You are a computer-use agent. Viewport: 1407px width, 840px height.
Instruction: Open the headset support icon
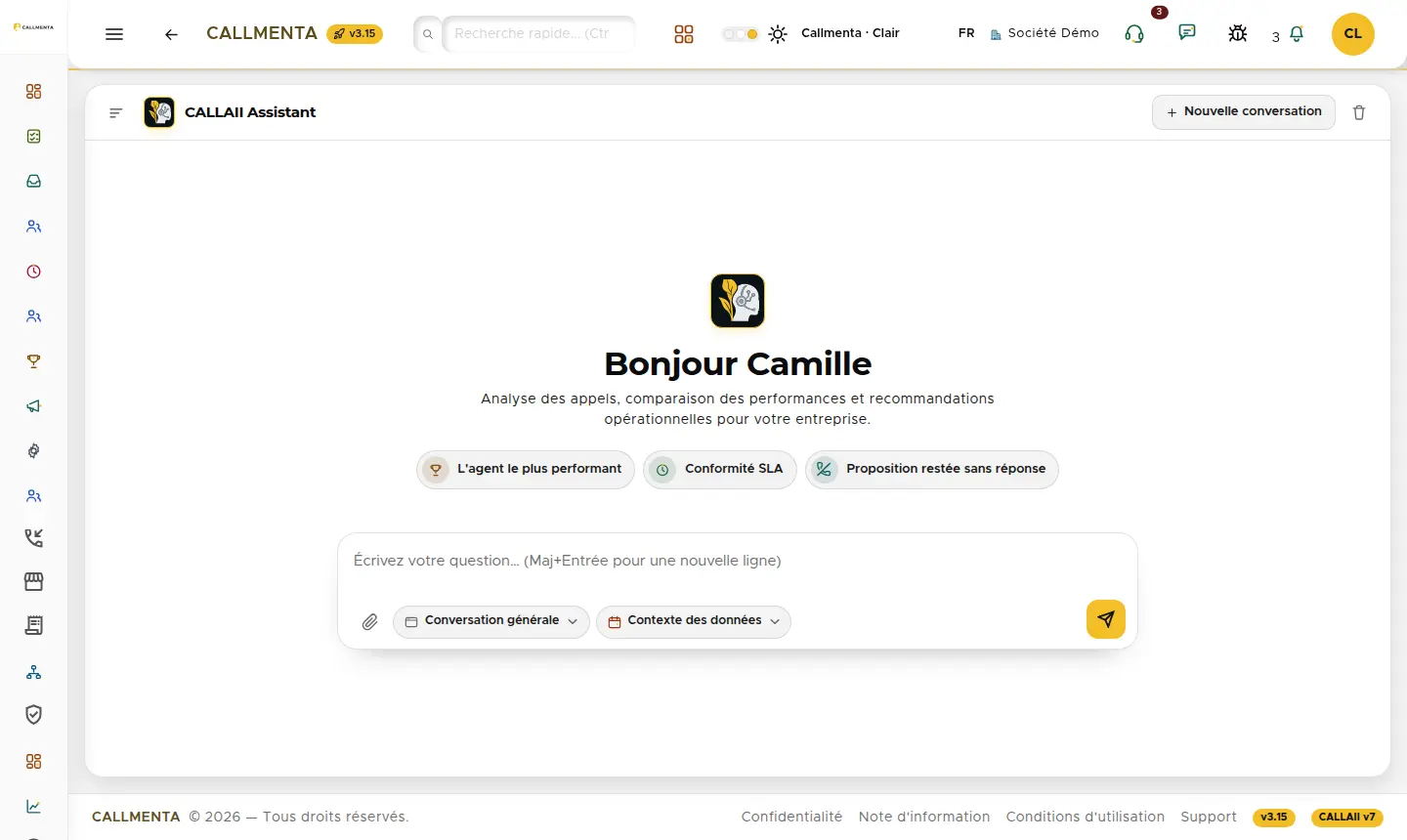(1134, 34)
